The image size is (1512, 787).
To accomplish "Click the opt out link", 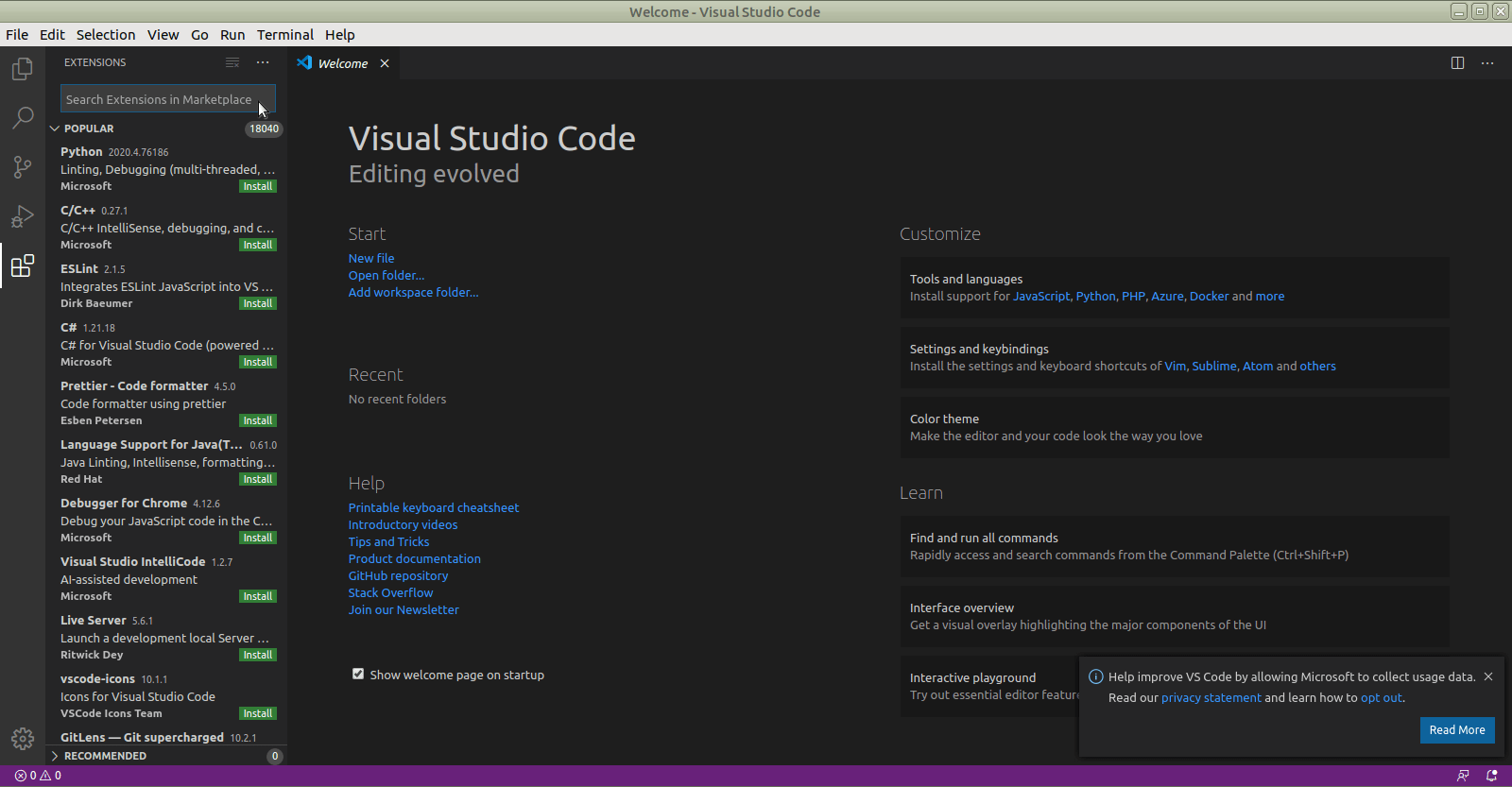I will click(x=1382, y=698).
